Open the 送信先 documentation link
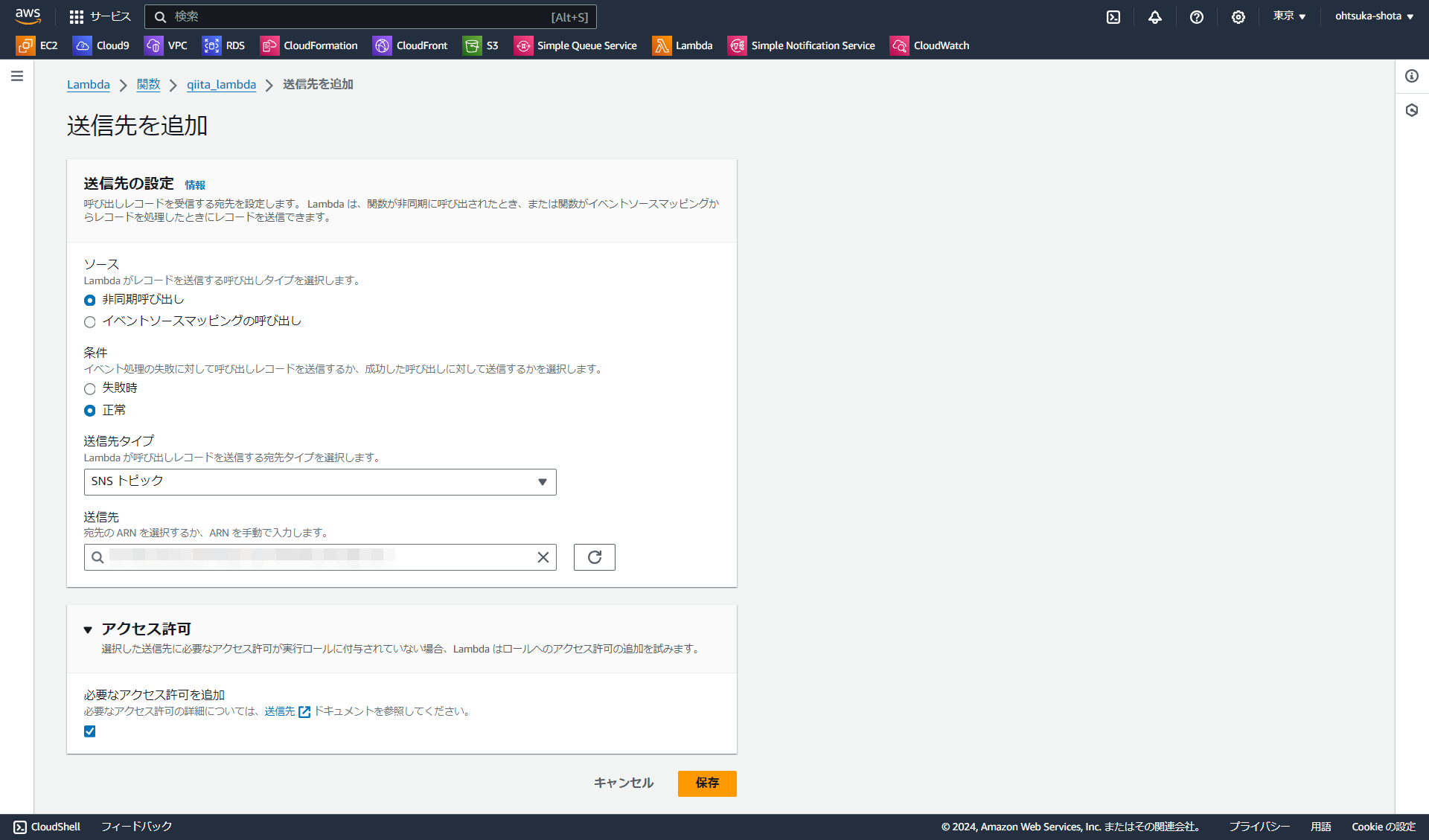The image size is (1429, 840). click(x=279, y=711)
